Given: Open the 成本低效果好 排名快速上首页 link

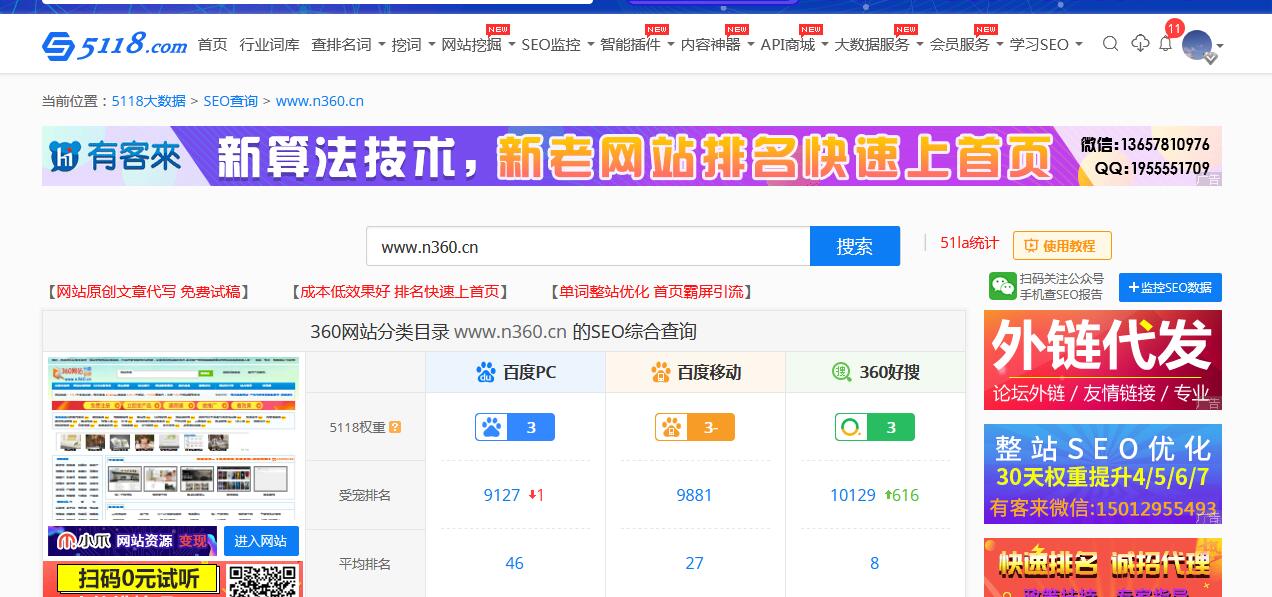Looking at the screenshot, I should [400, 291].
